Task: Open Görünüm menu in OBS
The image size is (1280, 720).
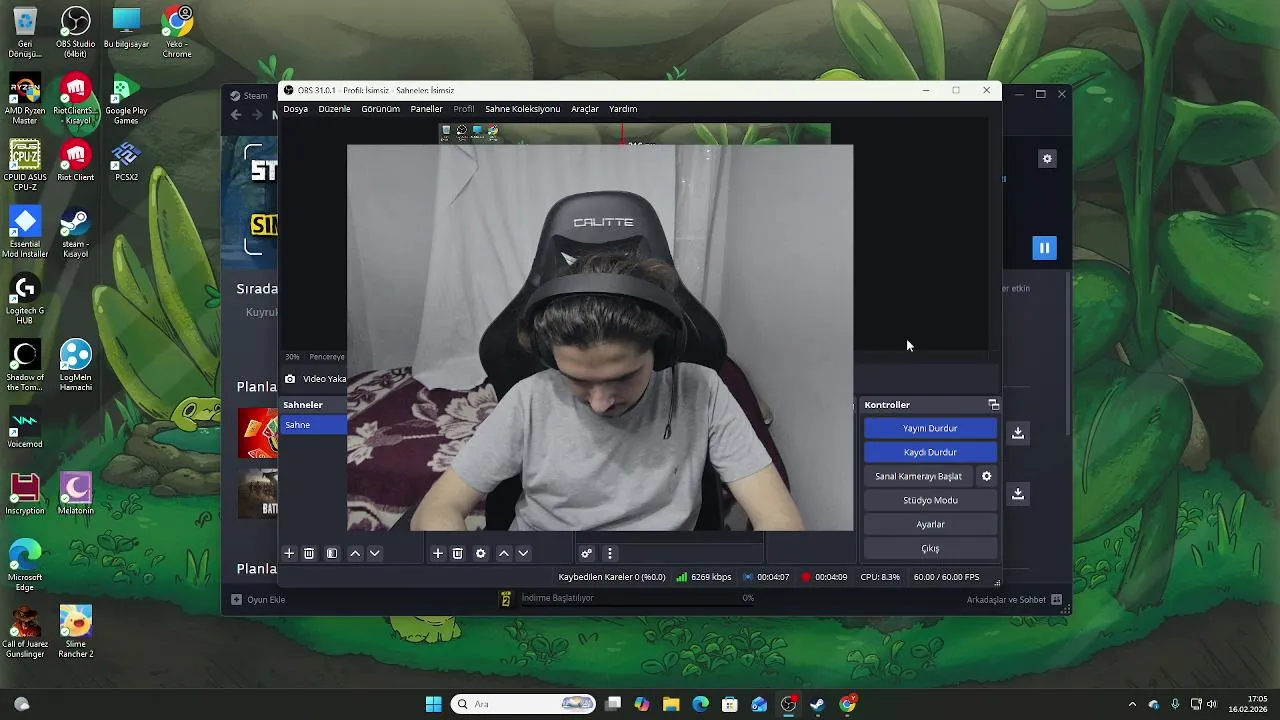Action: (380, 109)
